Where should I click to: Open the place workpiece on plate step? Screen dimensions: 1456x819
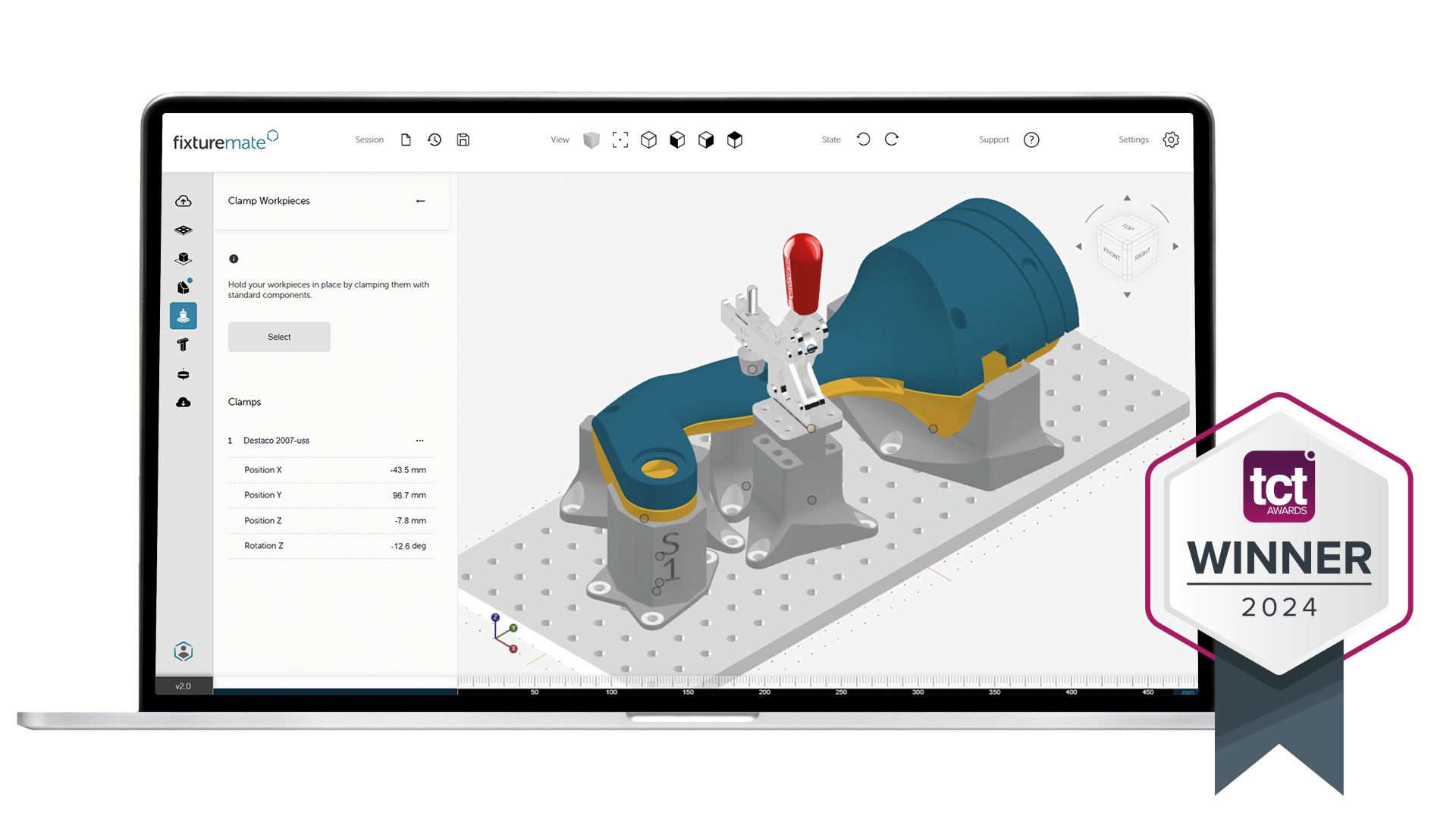click(x=184, y=259)
